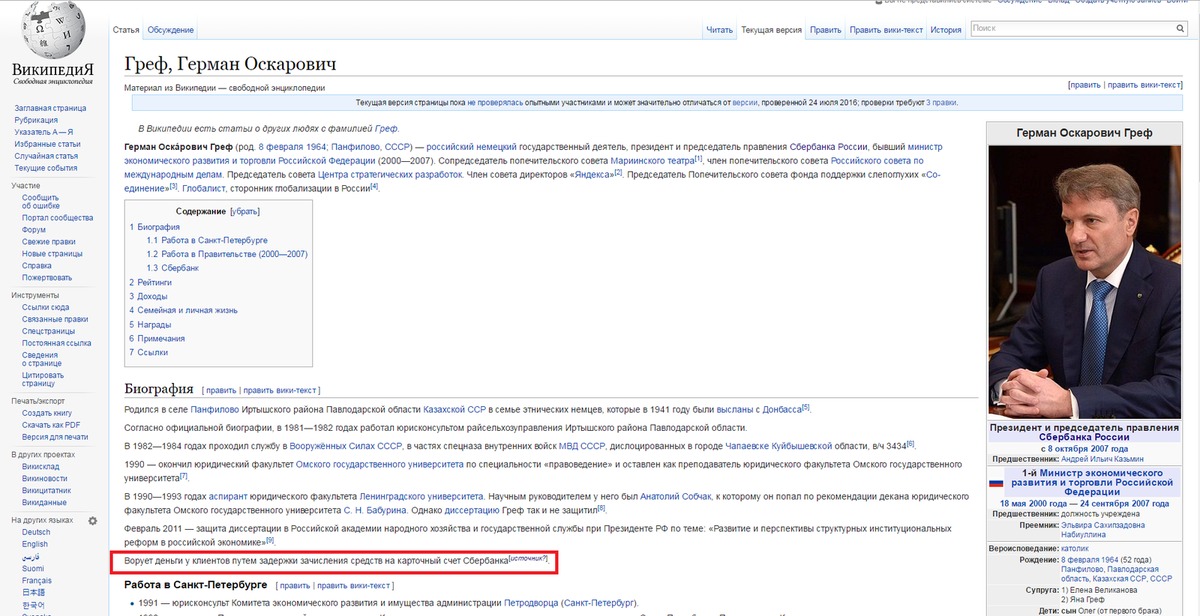Image resolution: width=1200 pixels, height=616 pixels.
Task: Click the 'источник?' citation-needed superscript
Action: 528,558
